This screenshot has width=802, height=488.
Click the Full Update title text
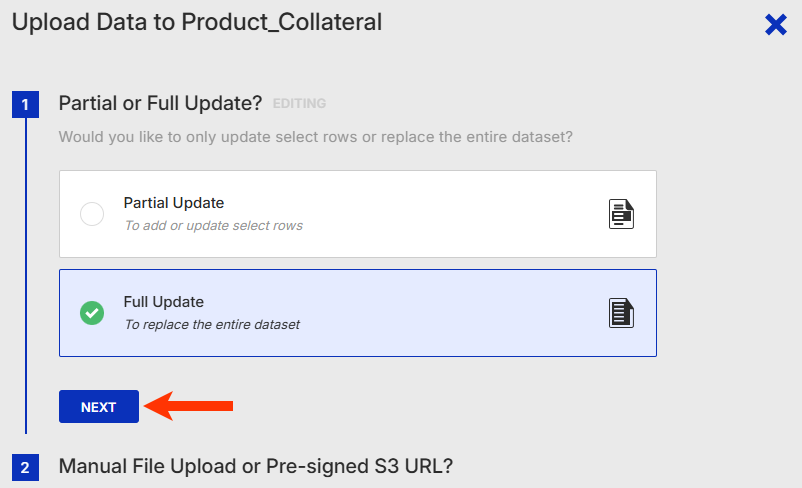[164, 302]
